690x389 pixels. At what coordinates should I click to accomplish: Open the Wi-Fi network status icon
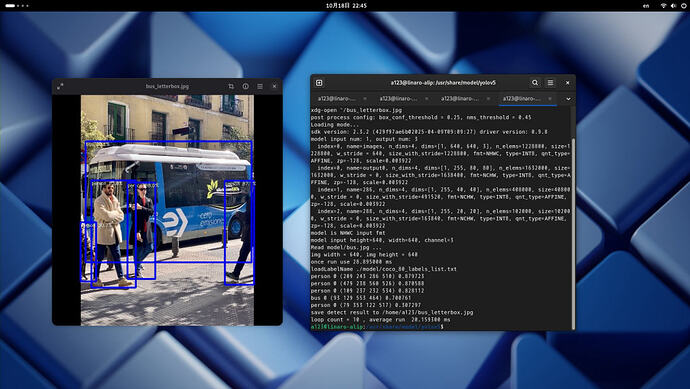(x=664, y=6)
